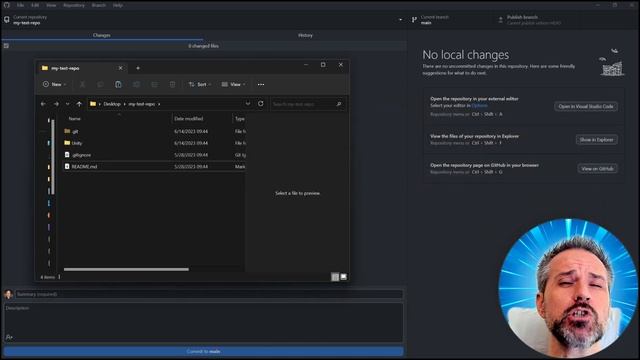Add a new Explorer tab with plus
Viewport: 640px width, 360px height.
(138, 68)
